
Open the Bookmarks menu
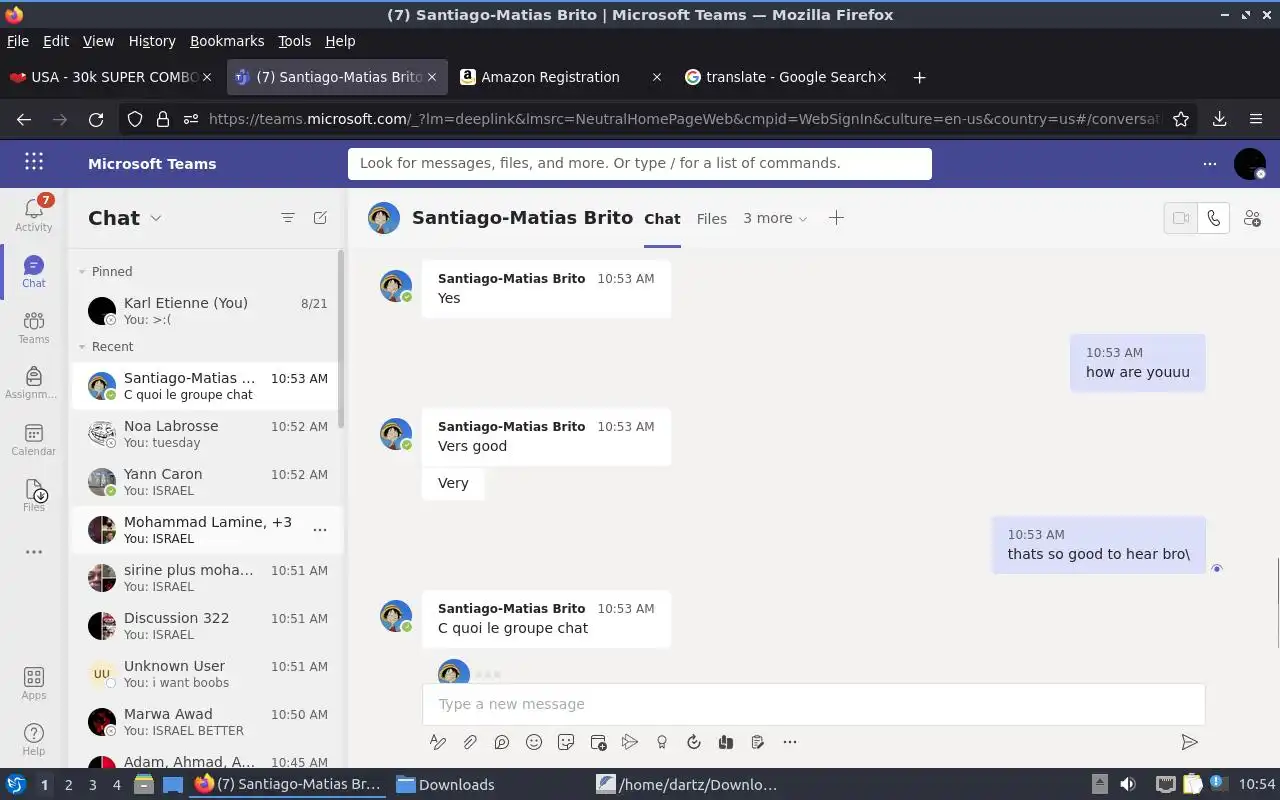(x=227, y=41)
